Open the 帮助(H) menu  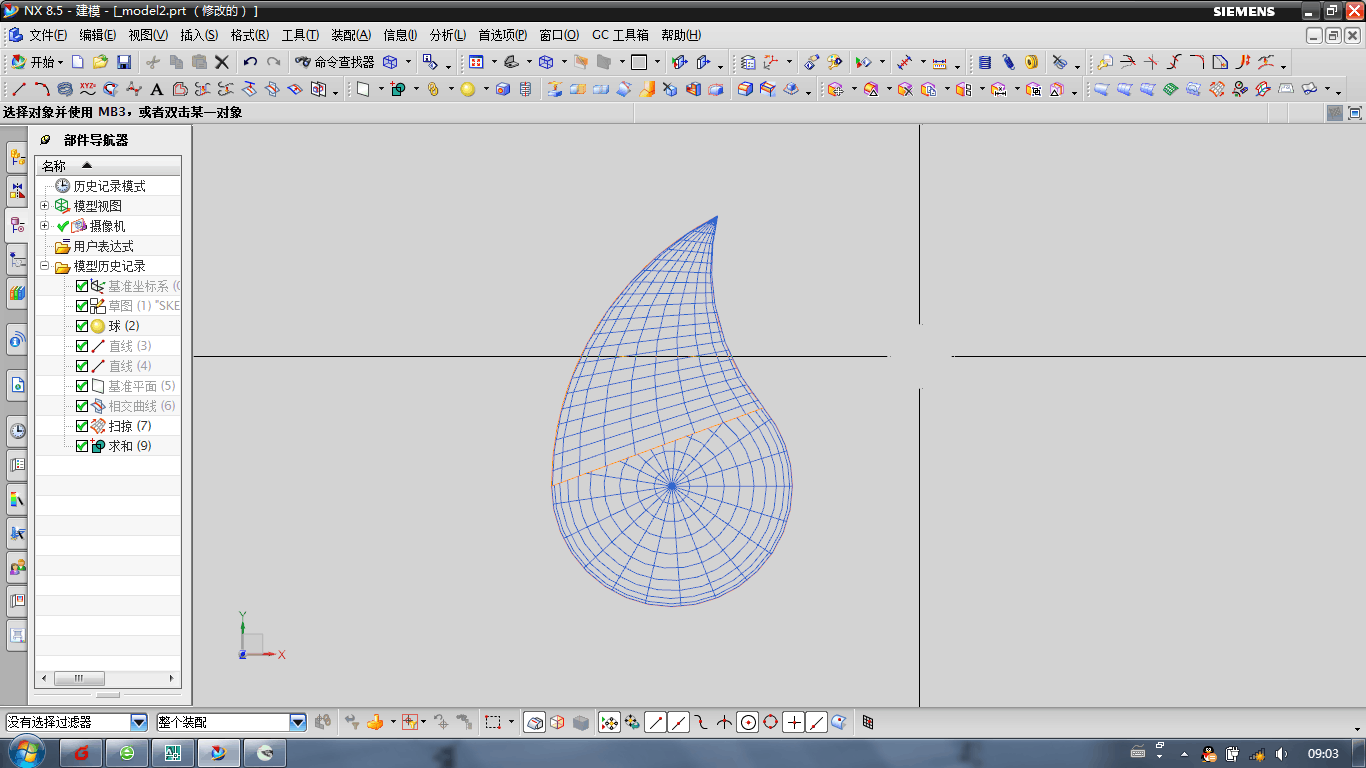pos(681,35)
